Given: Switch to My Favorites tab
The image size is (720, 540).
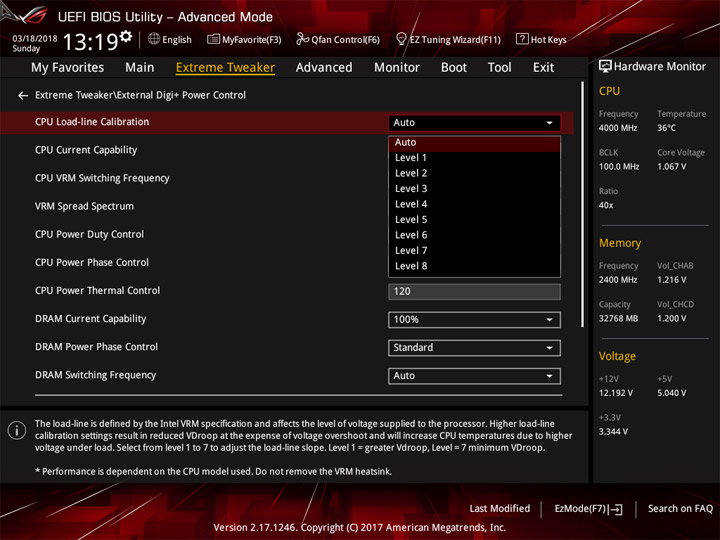Looking at the screenshot, I should coord(68,68).
